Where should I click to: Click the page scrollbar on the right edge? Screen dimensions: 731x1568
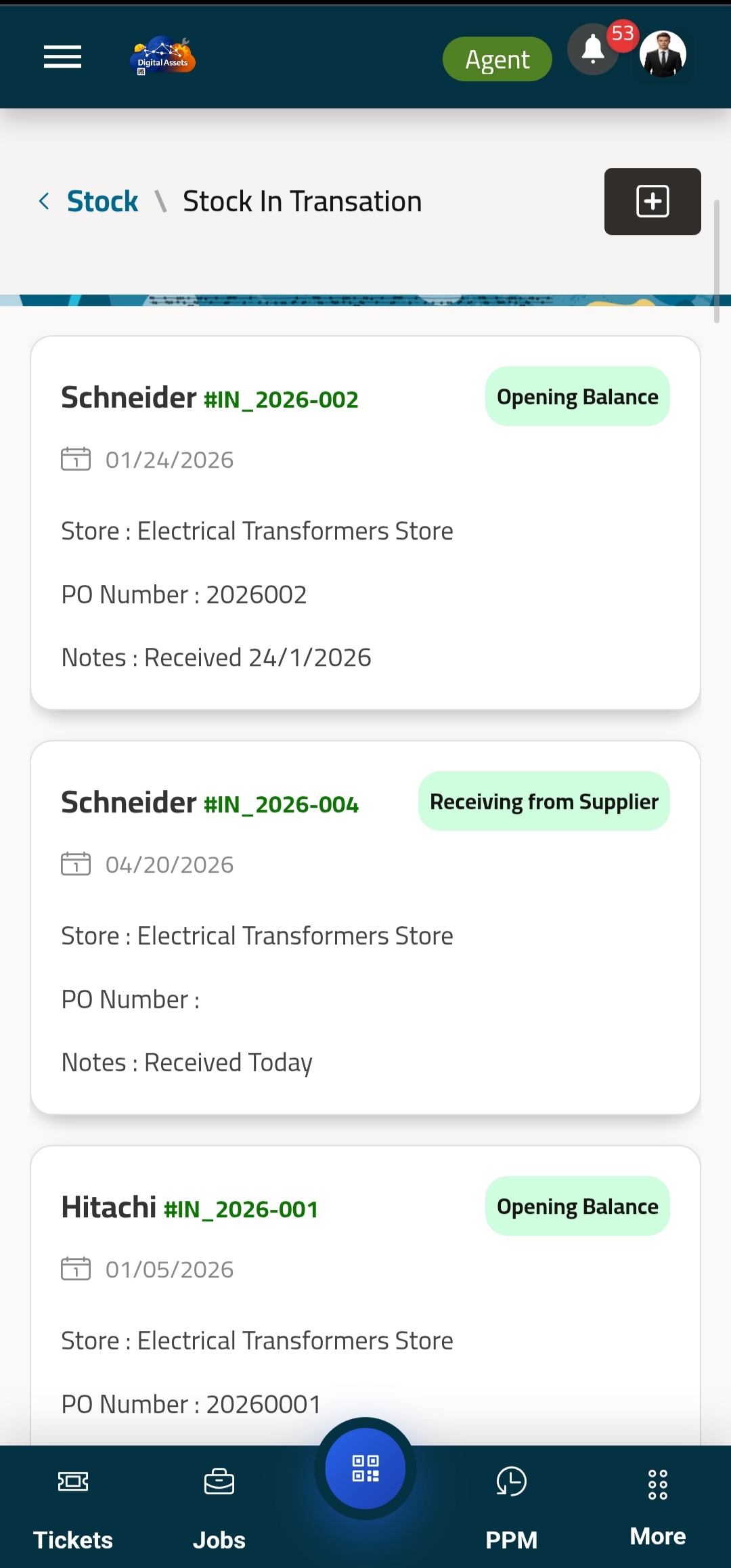(717, 261)
